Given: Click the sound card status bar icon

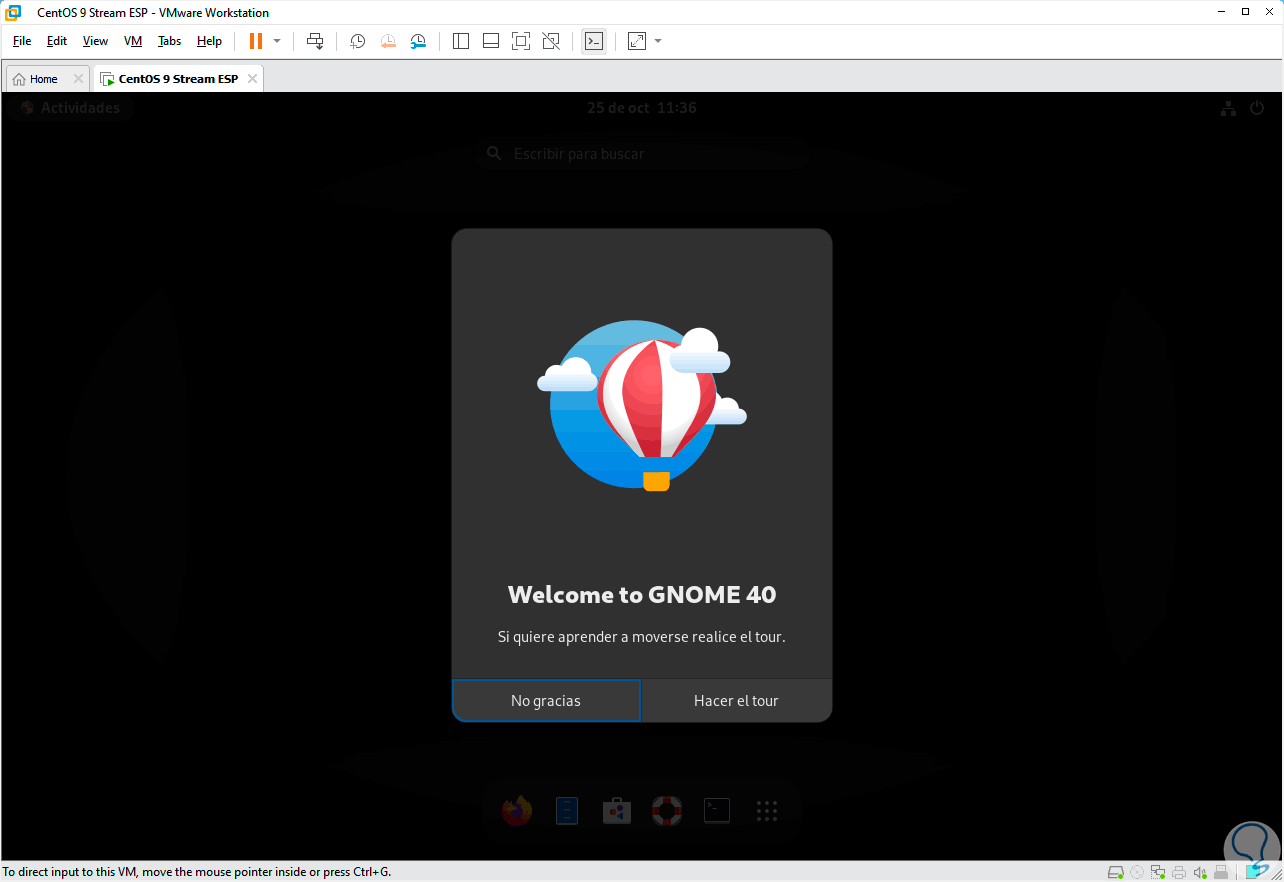Looking at the screenshot, I should point(1200,872).
